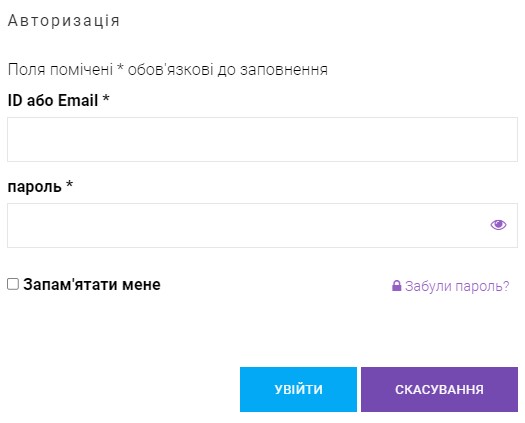Click the asterisk after пароль label
Image resolution: width=525 pixels, height=423 pixels.
pos(69,184)
